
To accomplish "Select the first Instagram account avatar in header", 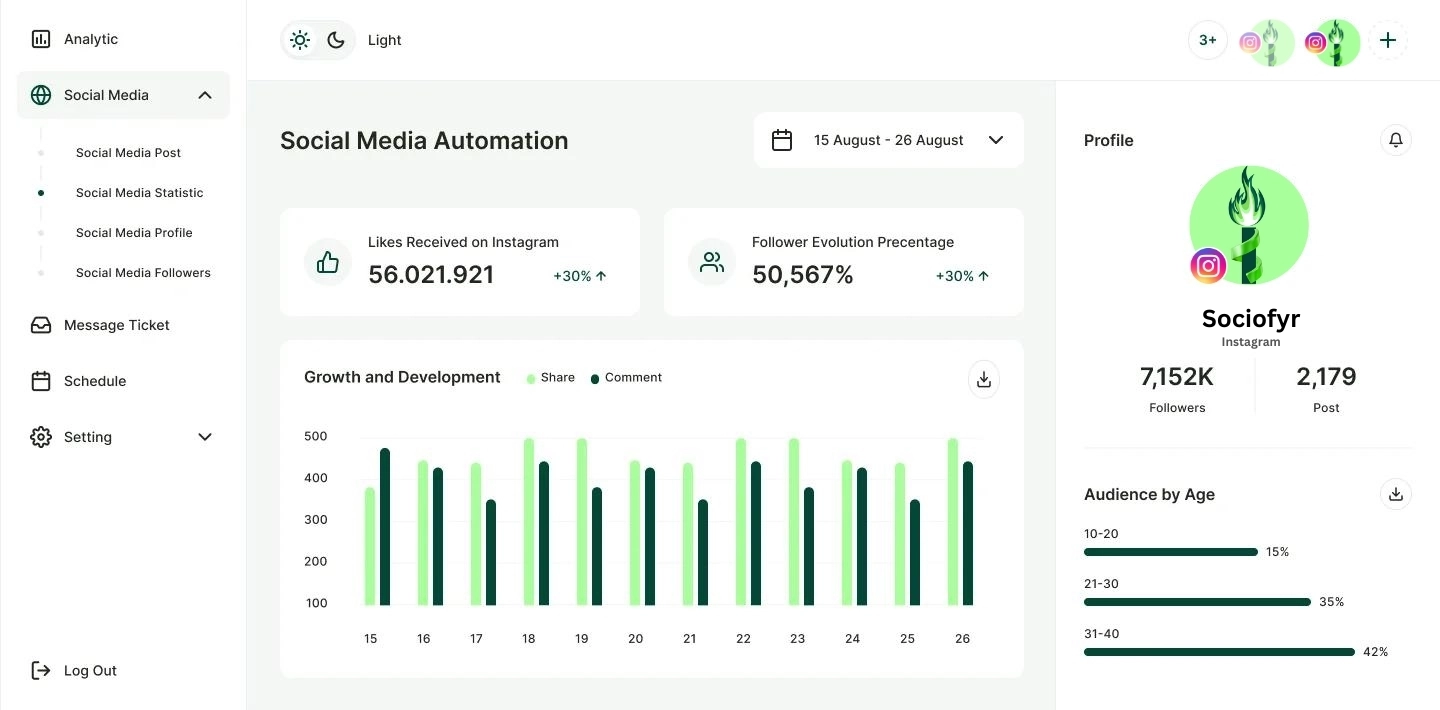I will 1268,42.
